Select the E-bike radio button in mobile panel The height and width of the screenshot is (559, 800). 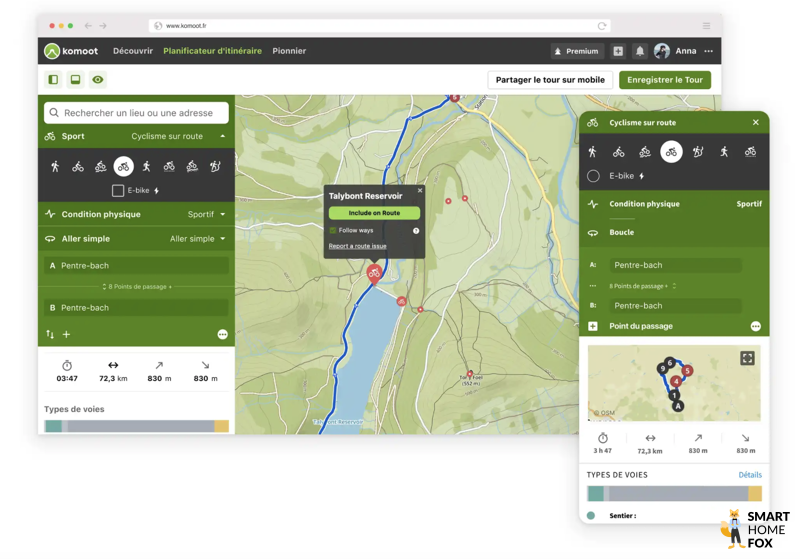(x=593, y=176)
